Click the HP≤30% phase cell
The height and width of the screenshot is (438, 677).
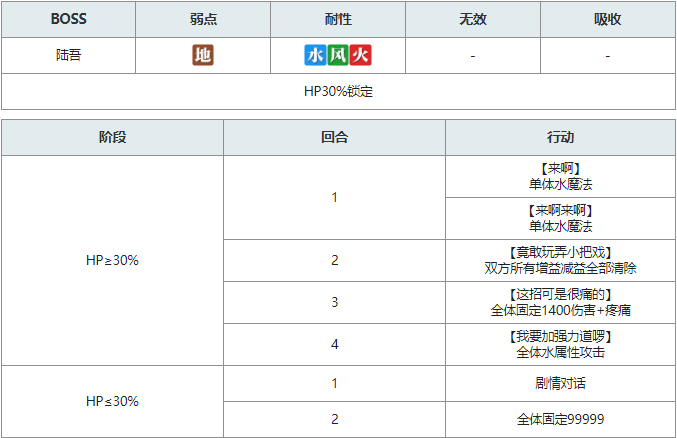coord(112,401)
